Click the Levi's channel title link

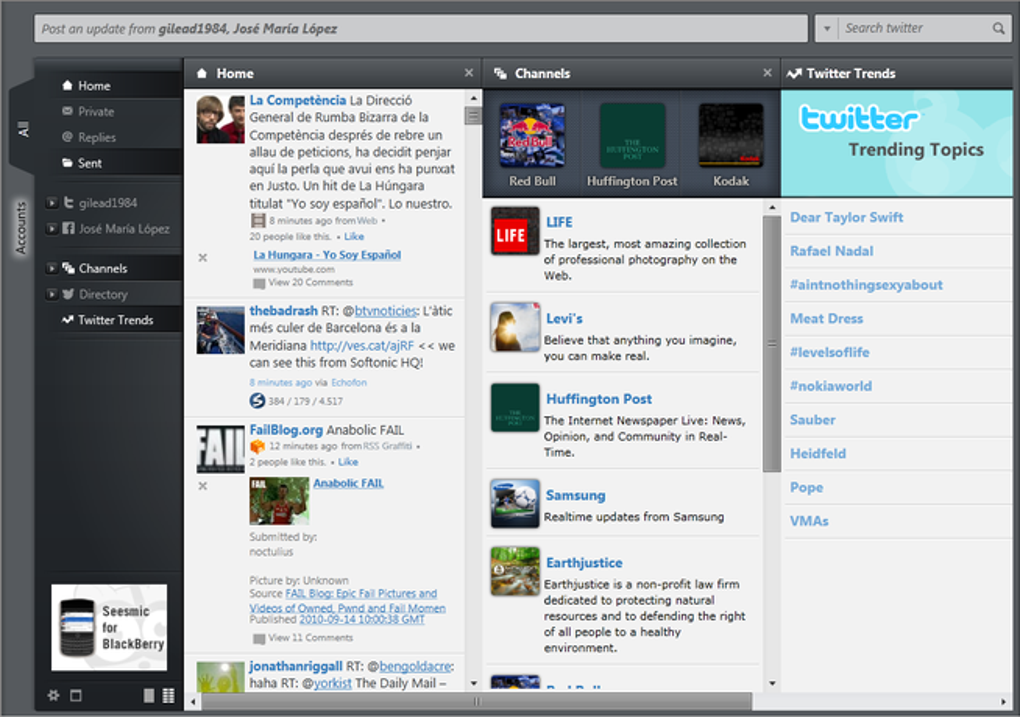[564, 319]
